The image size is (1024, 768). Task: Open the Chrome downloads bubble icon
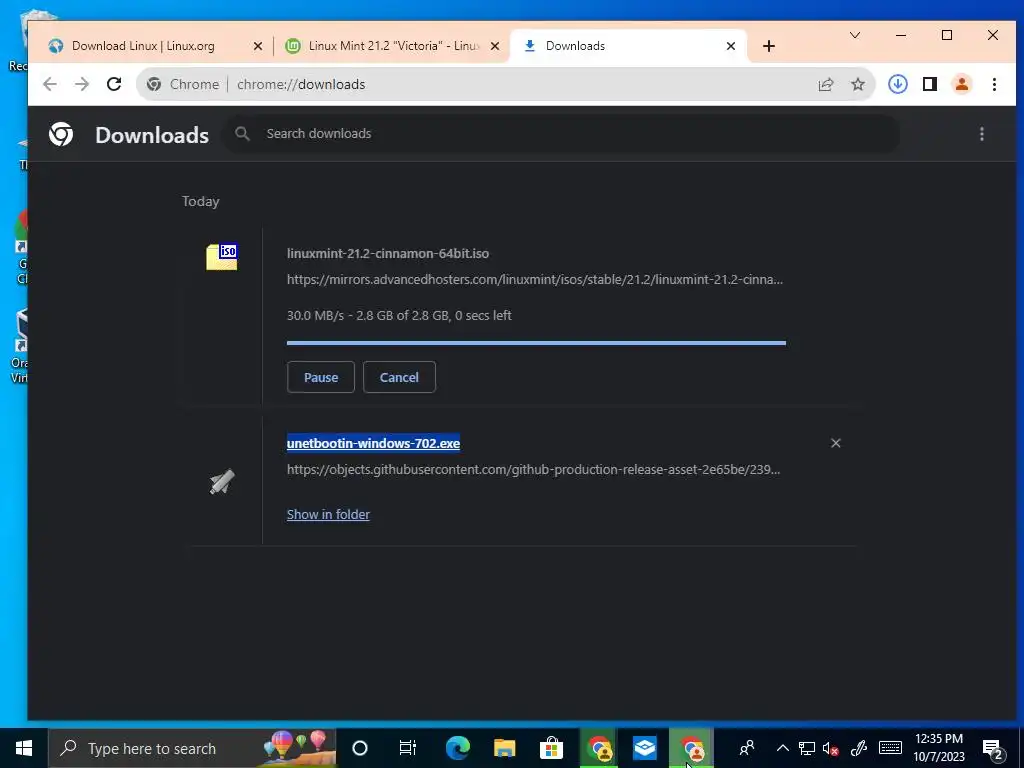tap(898, 84)
